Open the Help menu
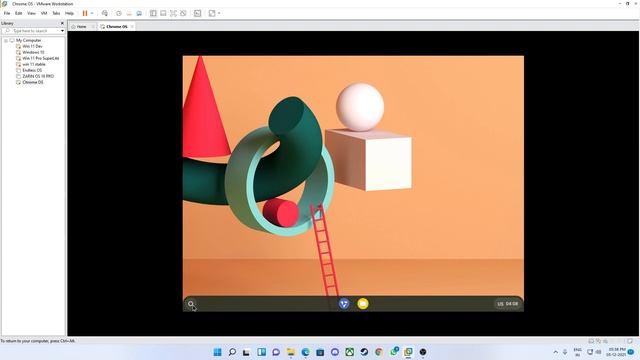Screen dimensions: 640x360 coord(69,13)
